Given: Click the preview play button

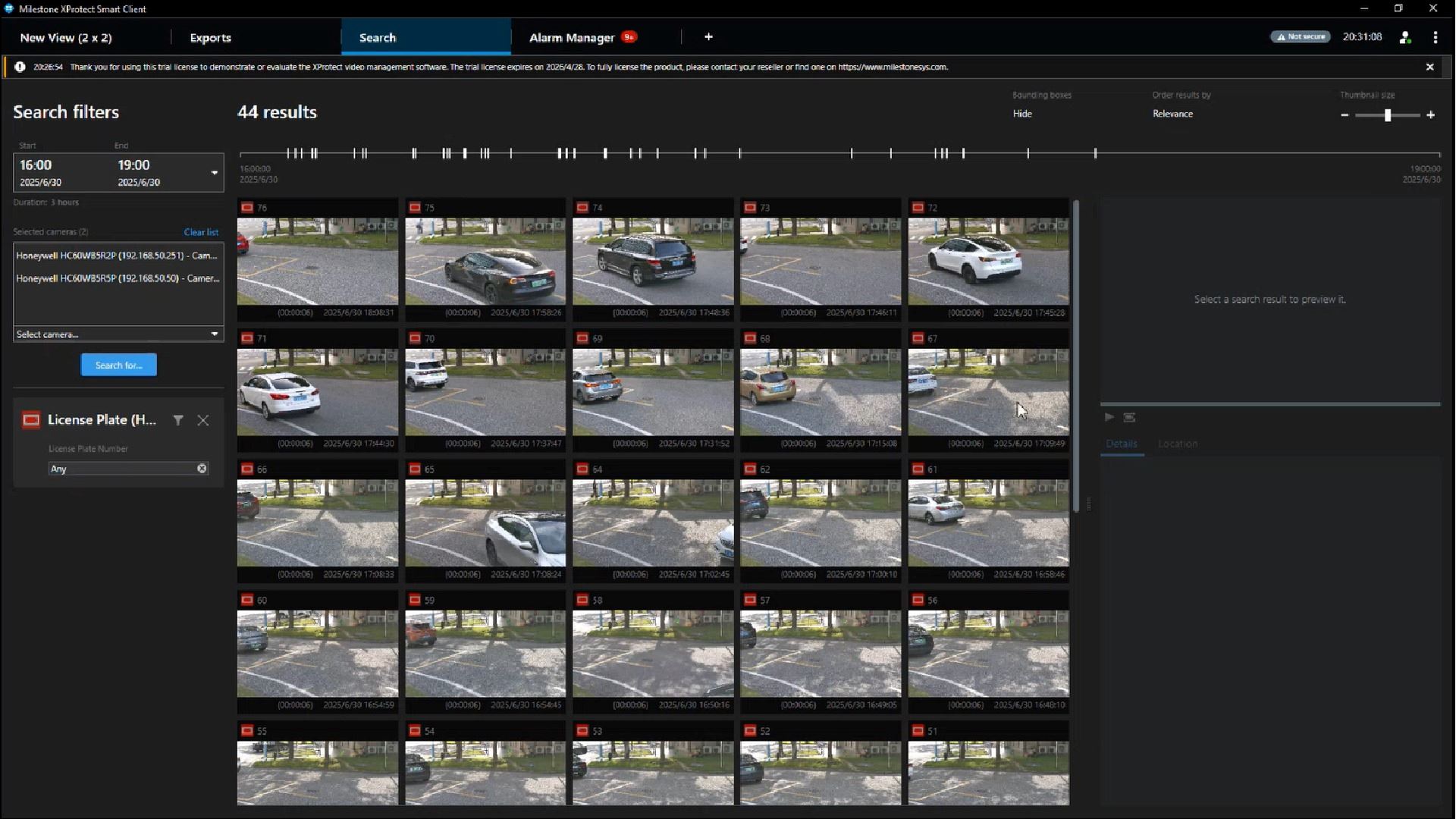Looking at the screenshot, I should (1109, 417).
